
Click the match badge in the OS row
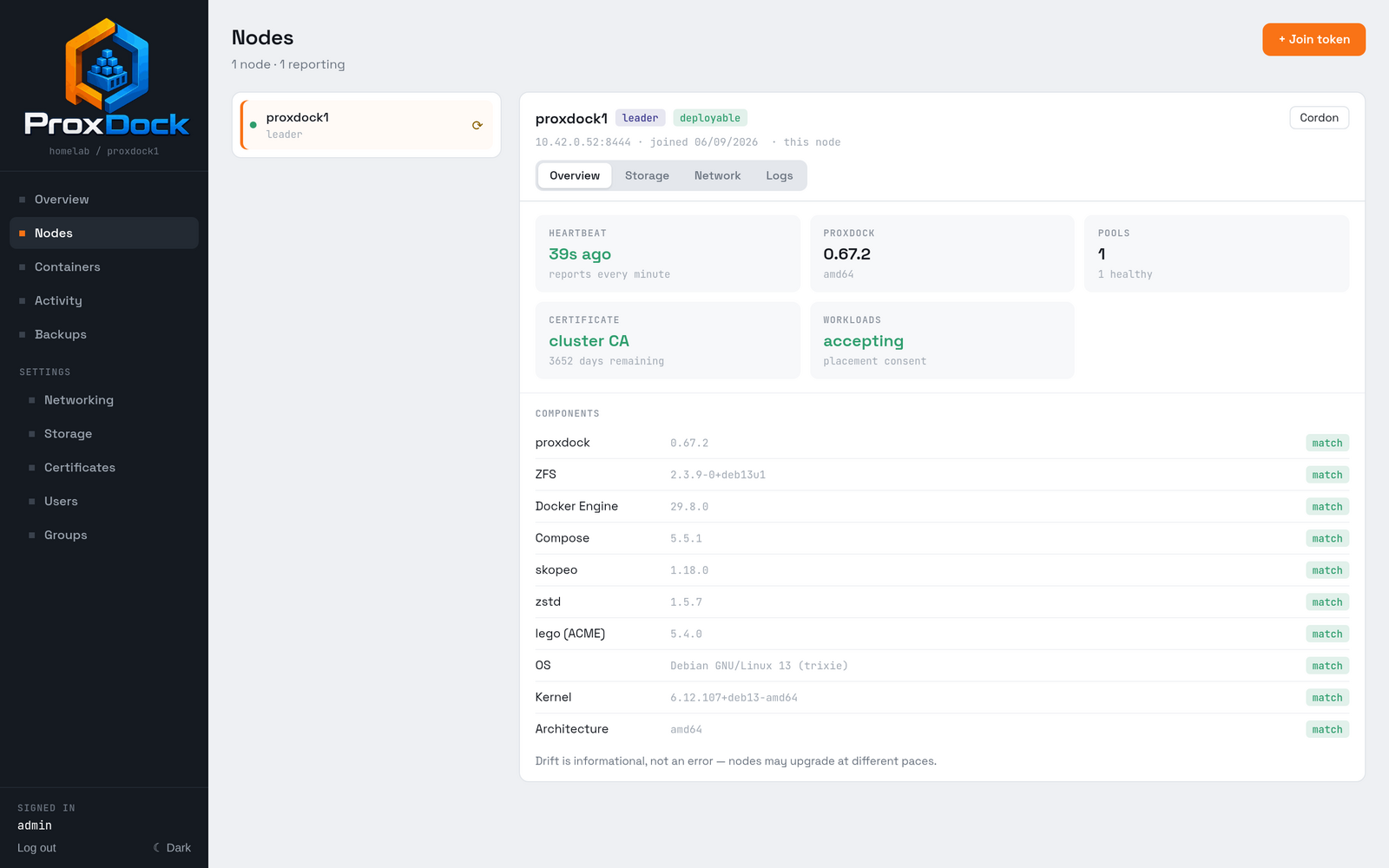(x=1327, y=666)
